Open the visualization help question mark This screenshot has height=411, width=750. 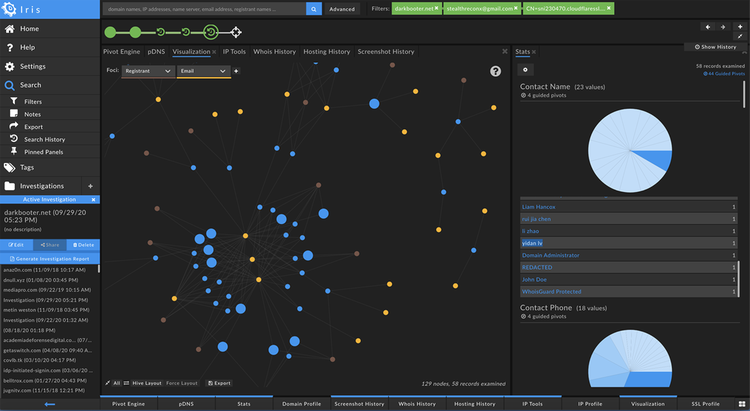pyautogui.click(x=495, y=72)
